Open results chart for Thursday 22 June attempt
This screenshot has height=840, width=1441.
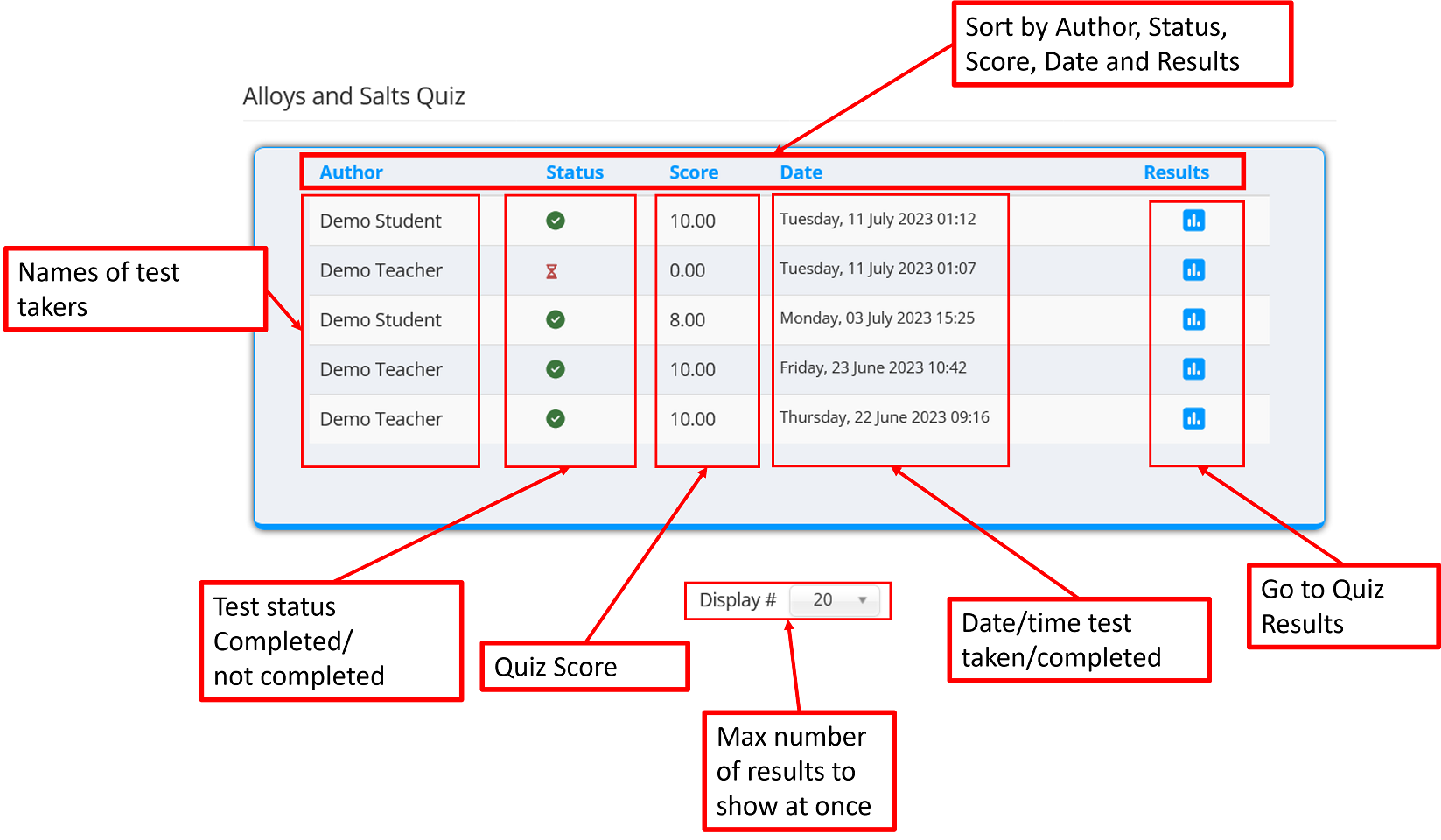pos(1193,419)
